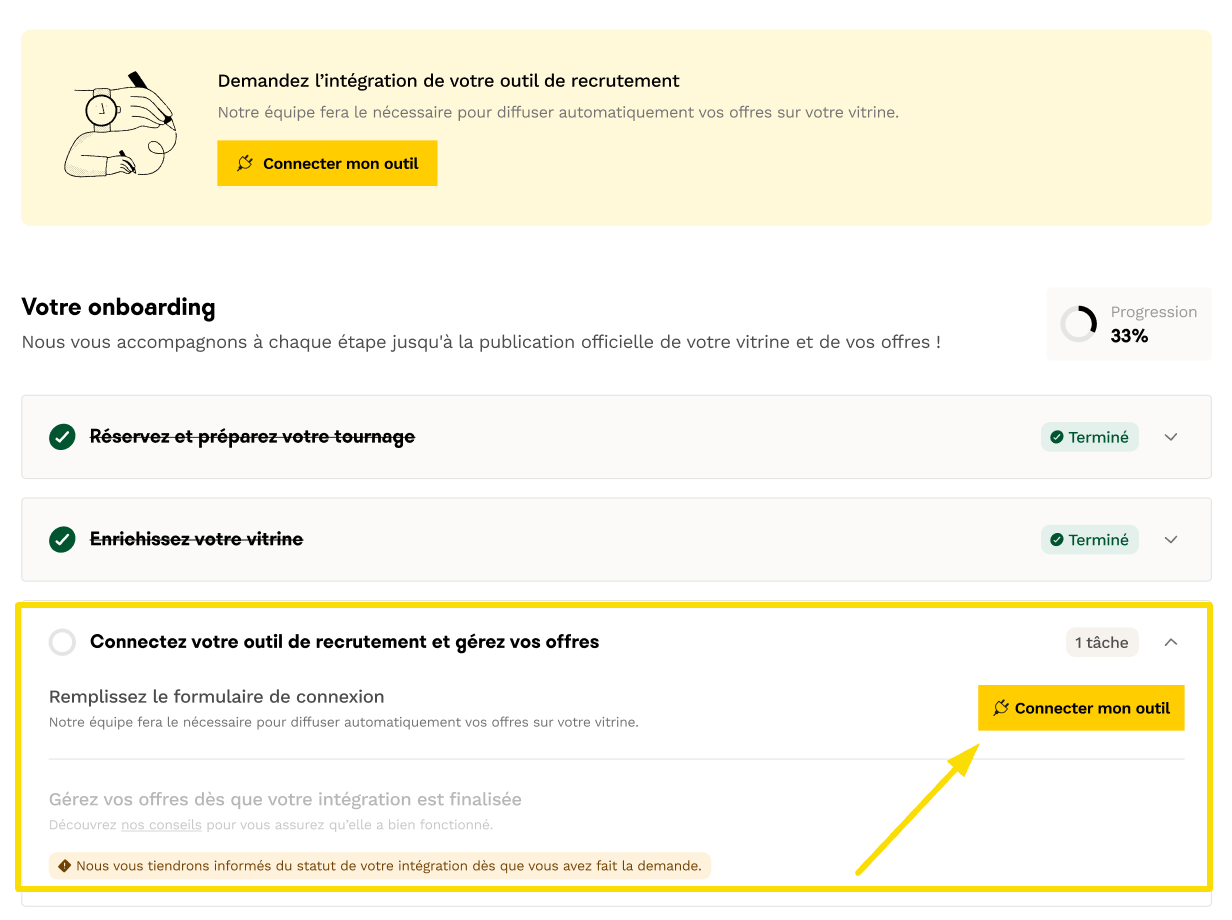Click the check icon inside first Terminé badge
Screen dimensions: 1232x920
point(1056,437)
